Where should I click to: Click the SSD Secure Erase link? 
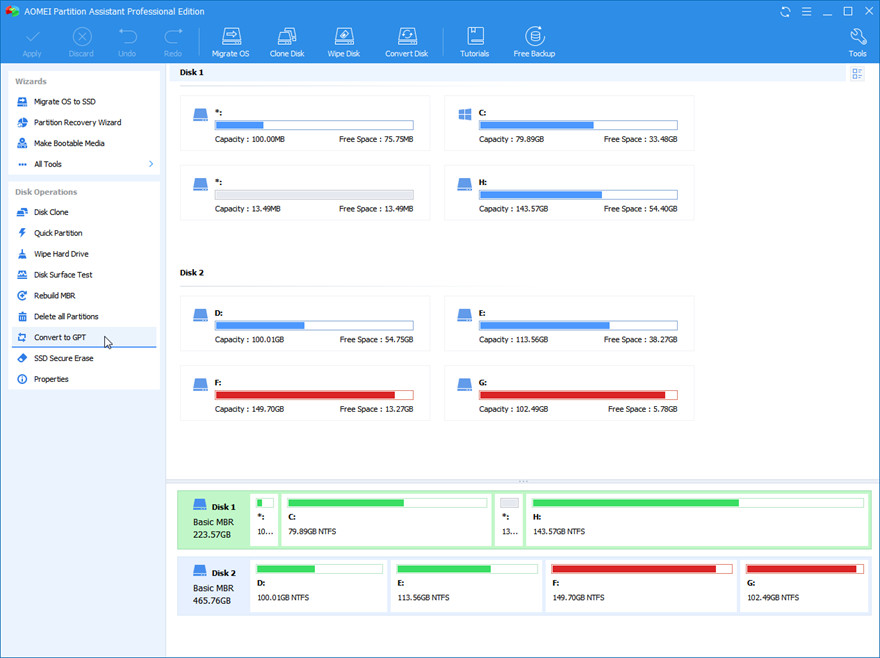point(63,358)
